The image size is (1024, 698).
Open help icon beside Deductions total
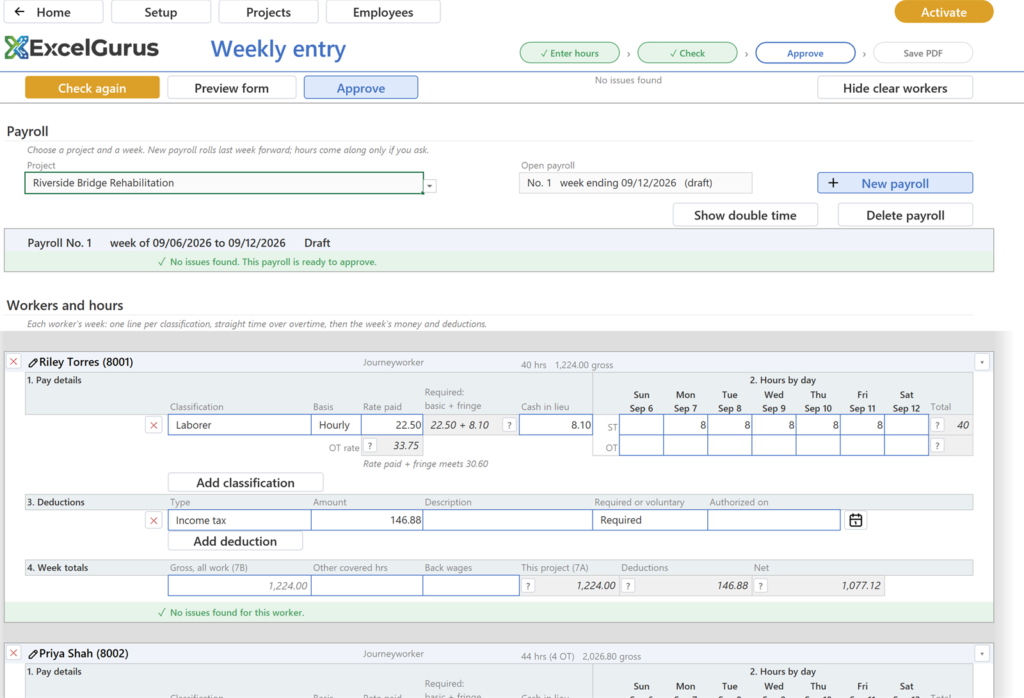click(628, 586)
